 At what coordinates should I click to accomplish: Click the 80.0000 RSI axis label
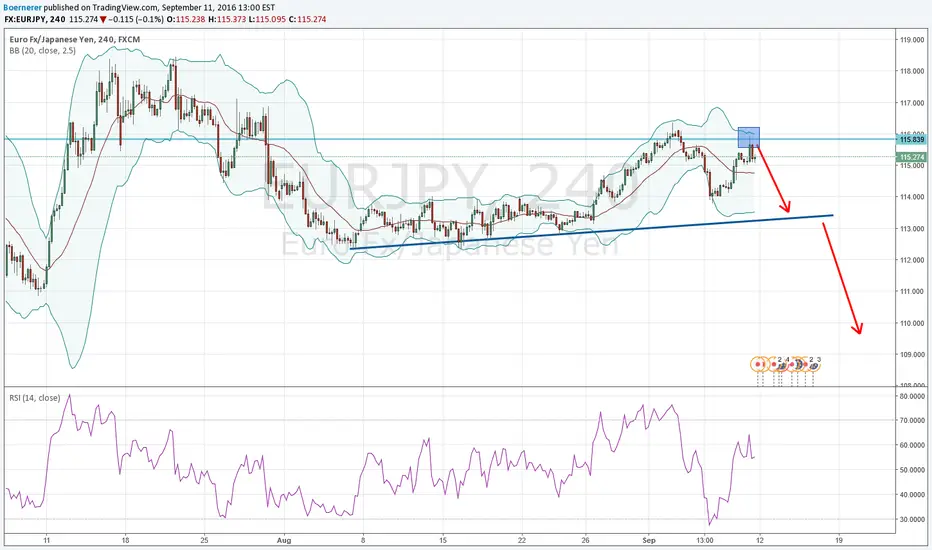(x=912, y=395)
